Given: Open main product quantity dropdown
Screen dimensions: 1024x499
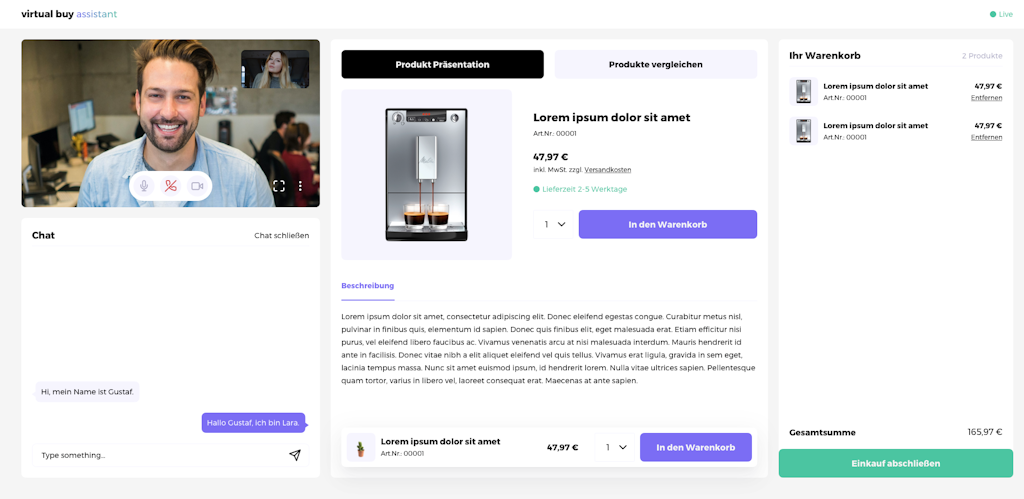Looking at the screenshot, I should 555,225.
